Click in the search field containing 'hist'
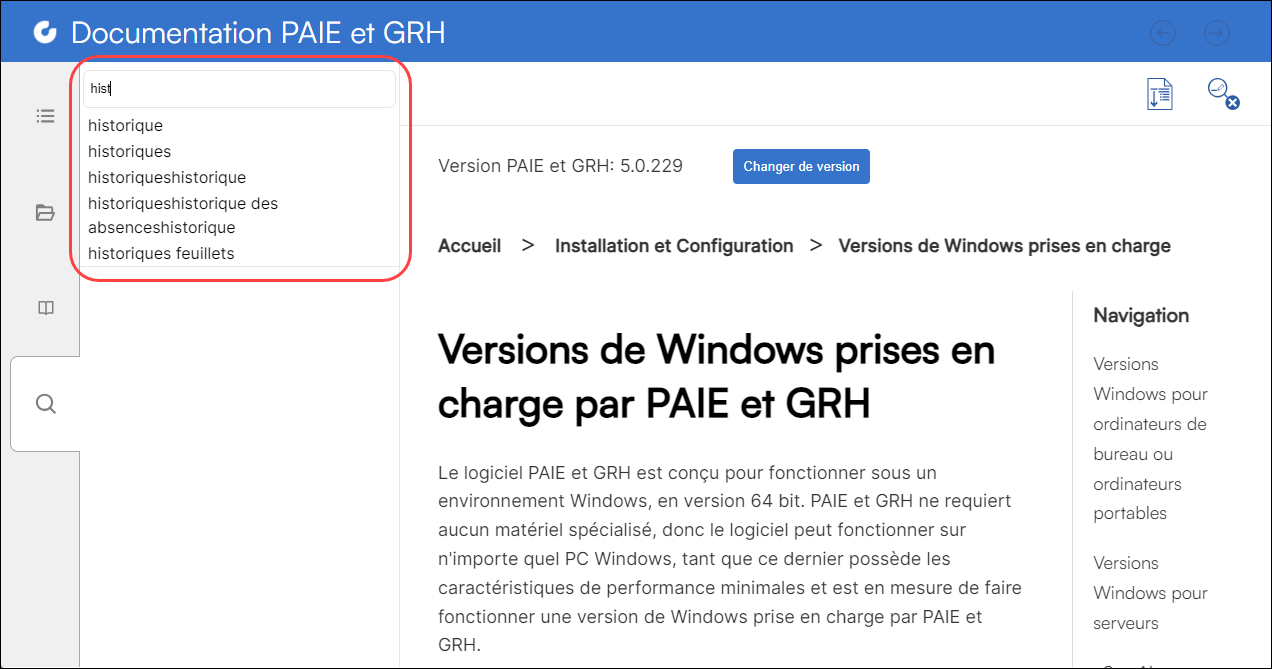 240,89
